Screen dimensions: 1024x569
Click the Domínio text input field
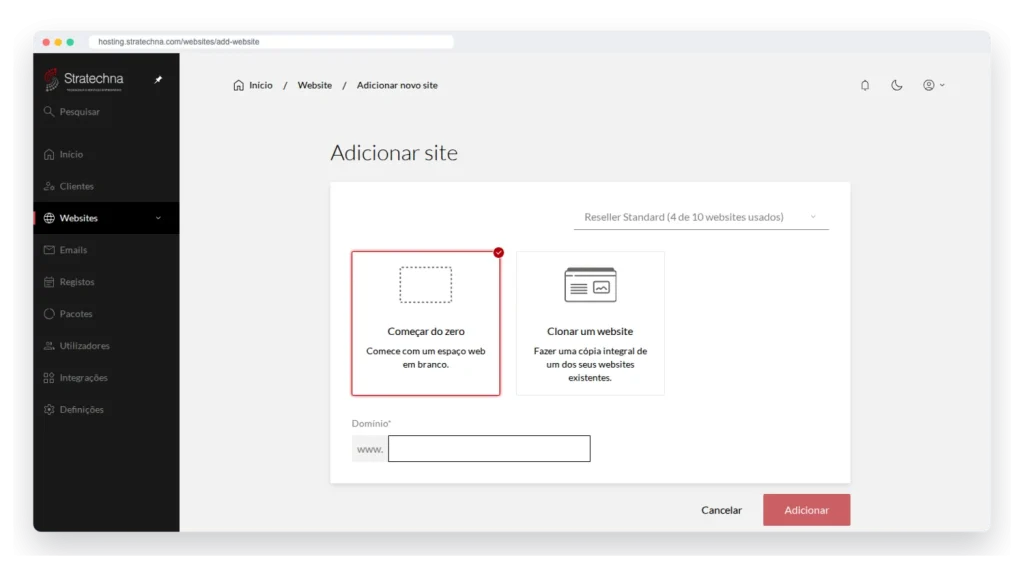pyautogui.click(x=489, y=449)
